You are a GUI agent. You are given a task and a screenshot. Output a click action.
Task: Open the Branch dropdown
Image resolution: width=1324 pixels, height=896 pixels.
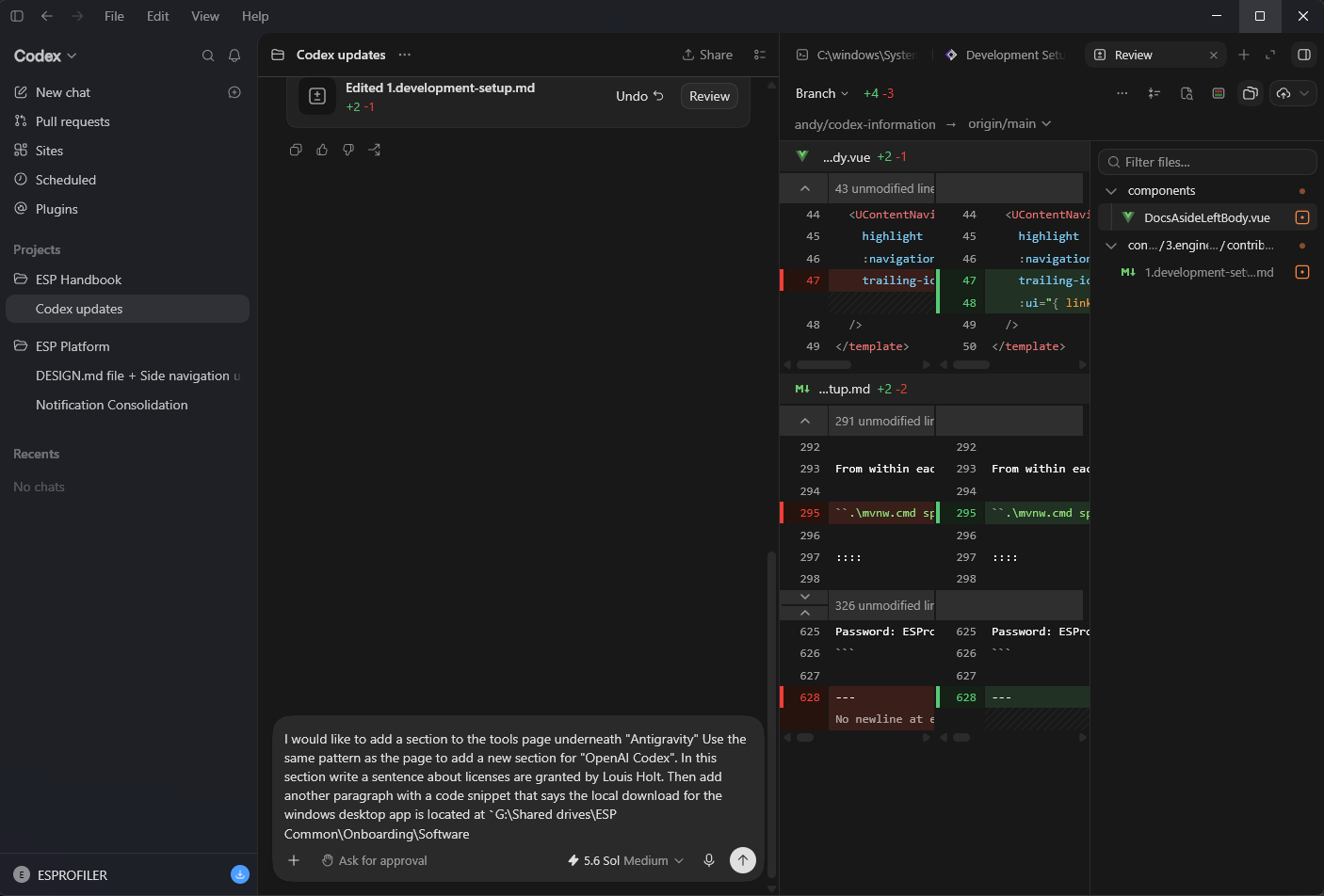[x=822, y=93]
